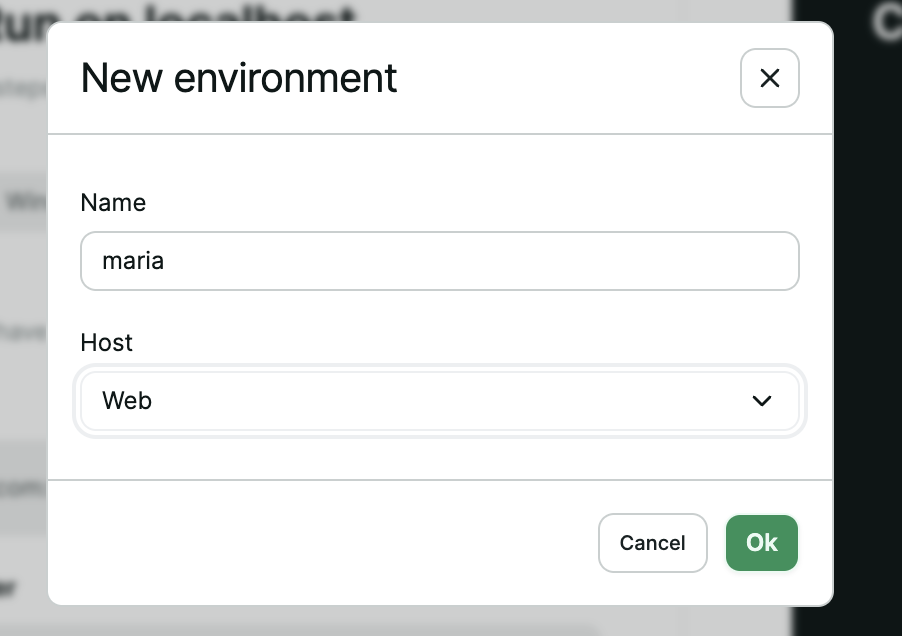902x636 pixels.
Task: Activate the dismiss icon beside New environment
Action: click(x=769, y=78)
